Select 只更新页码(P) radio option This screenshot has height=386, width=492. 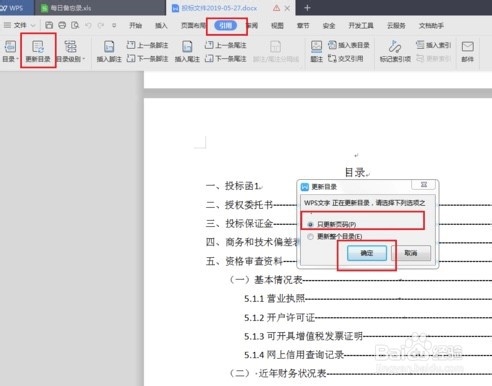332,224
